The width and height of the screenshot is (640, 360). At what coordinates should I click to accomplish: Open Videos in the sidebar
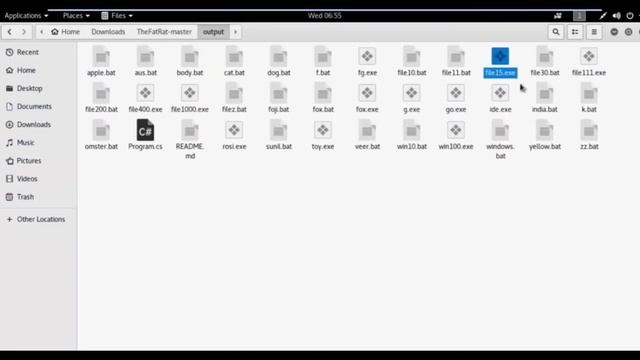point(38,179)
